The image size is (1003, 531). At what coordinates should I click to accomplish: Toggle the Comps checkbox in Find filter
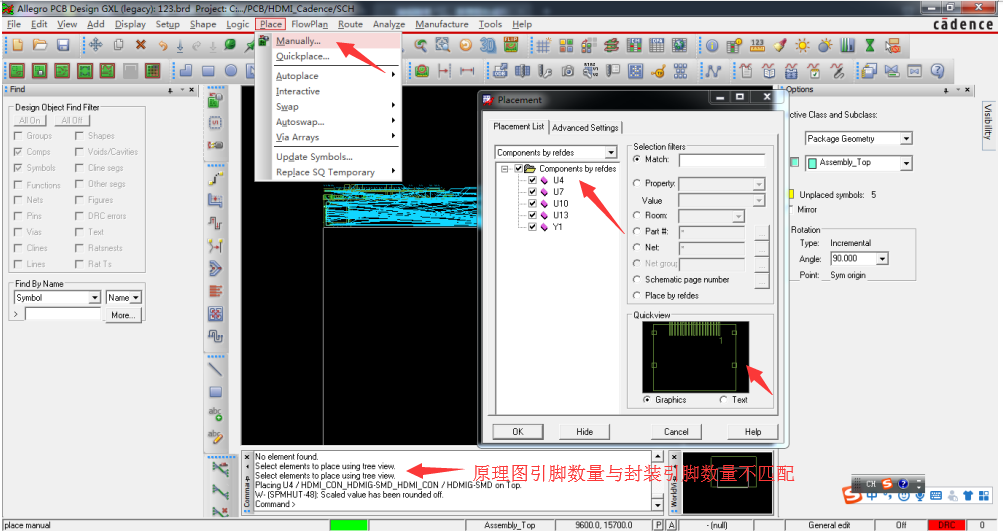(x=18, y=152)
